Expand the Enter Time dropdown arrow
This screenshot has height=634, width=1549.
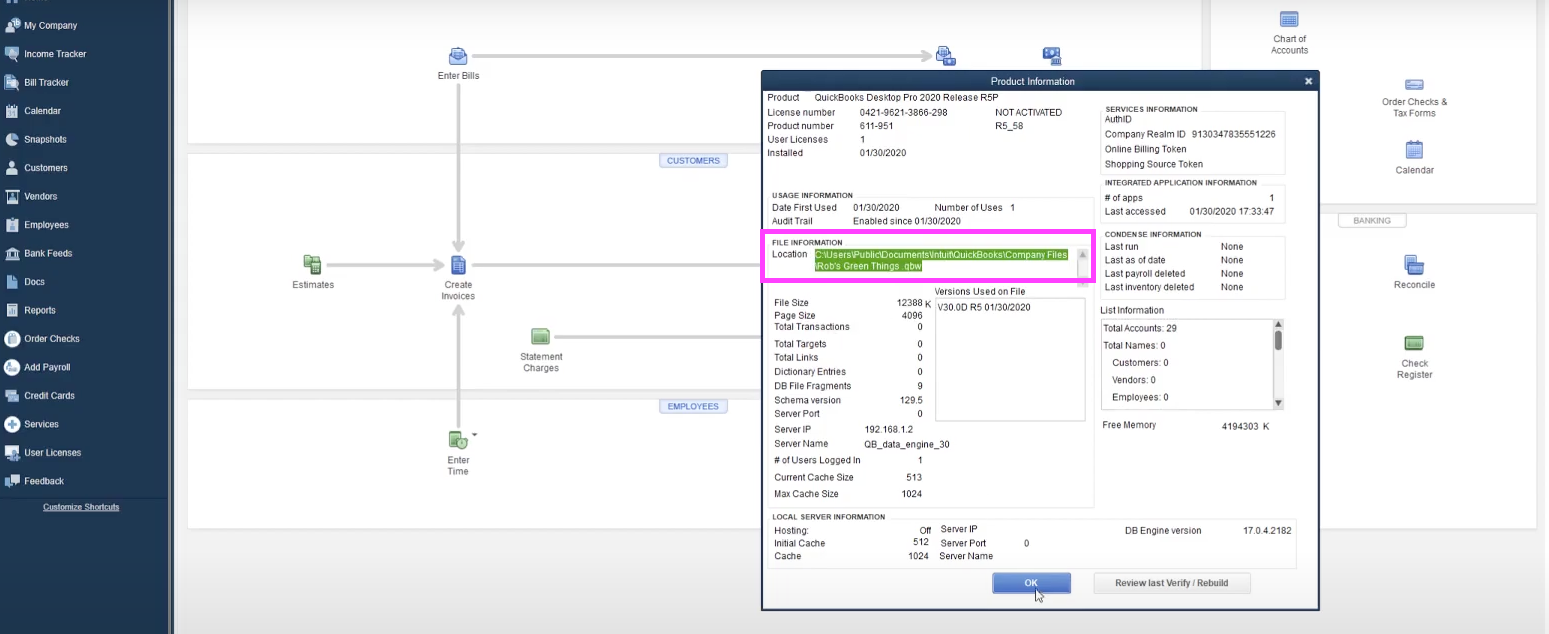474,435
